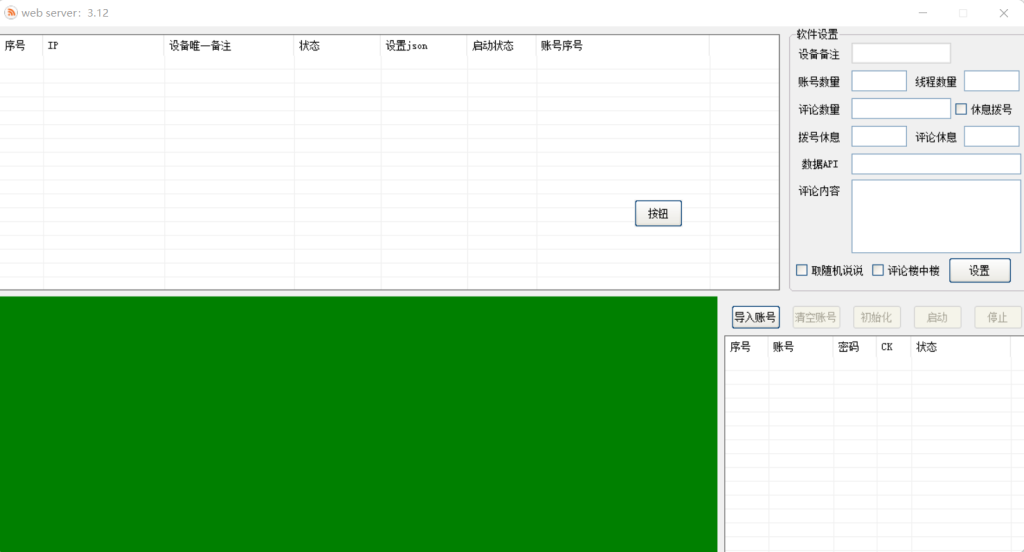1024x552 pixels.
Task: Click the 导入账号 button
Action: (x=755, y=317)
